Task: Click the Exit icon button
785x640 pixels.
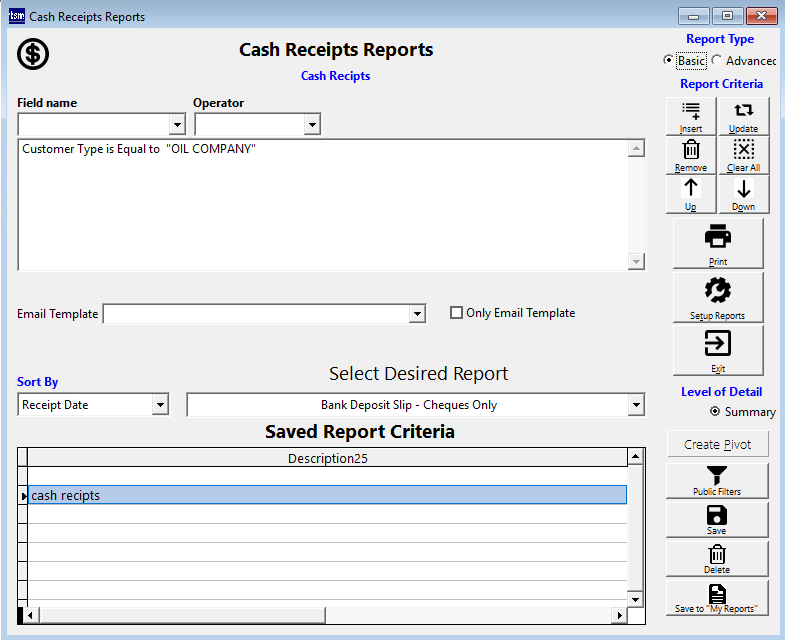Action: coord(717,350)
